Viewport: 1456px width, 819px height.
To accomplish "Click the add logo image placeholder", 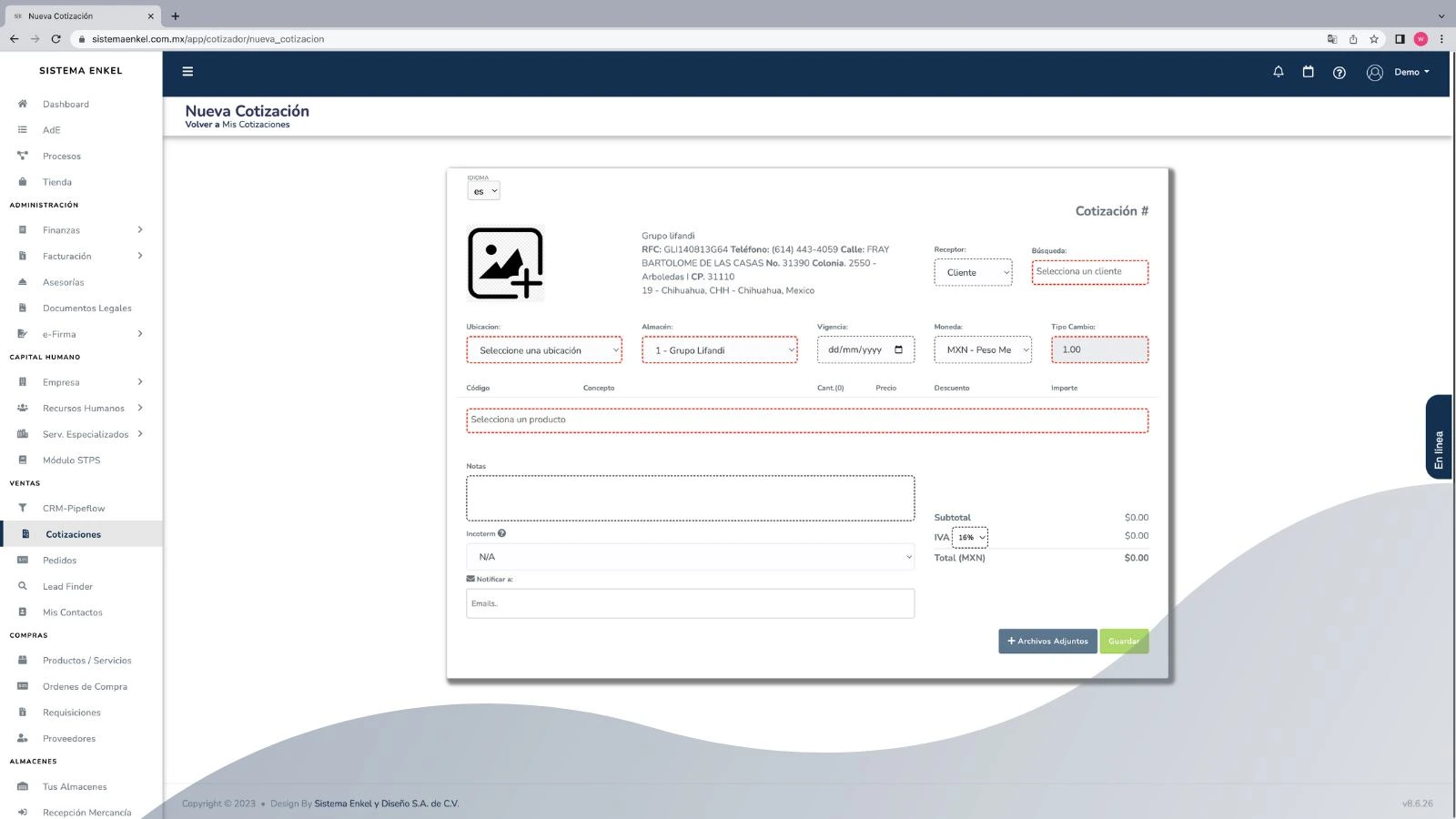I will point(505,264).
